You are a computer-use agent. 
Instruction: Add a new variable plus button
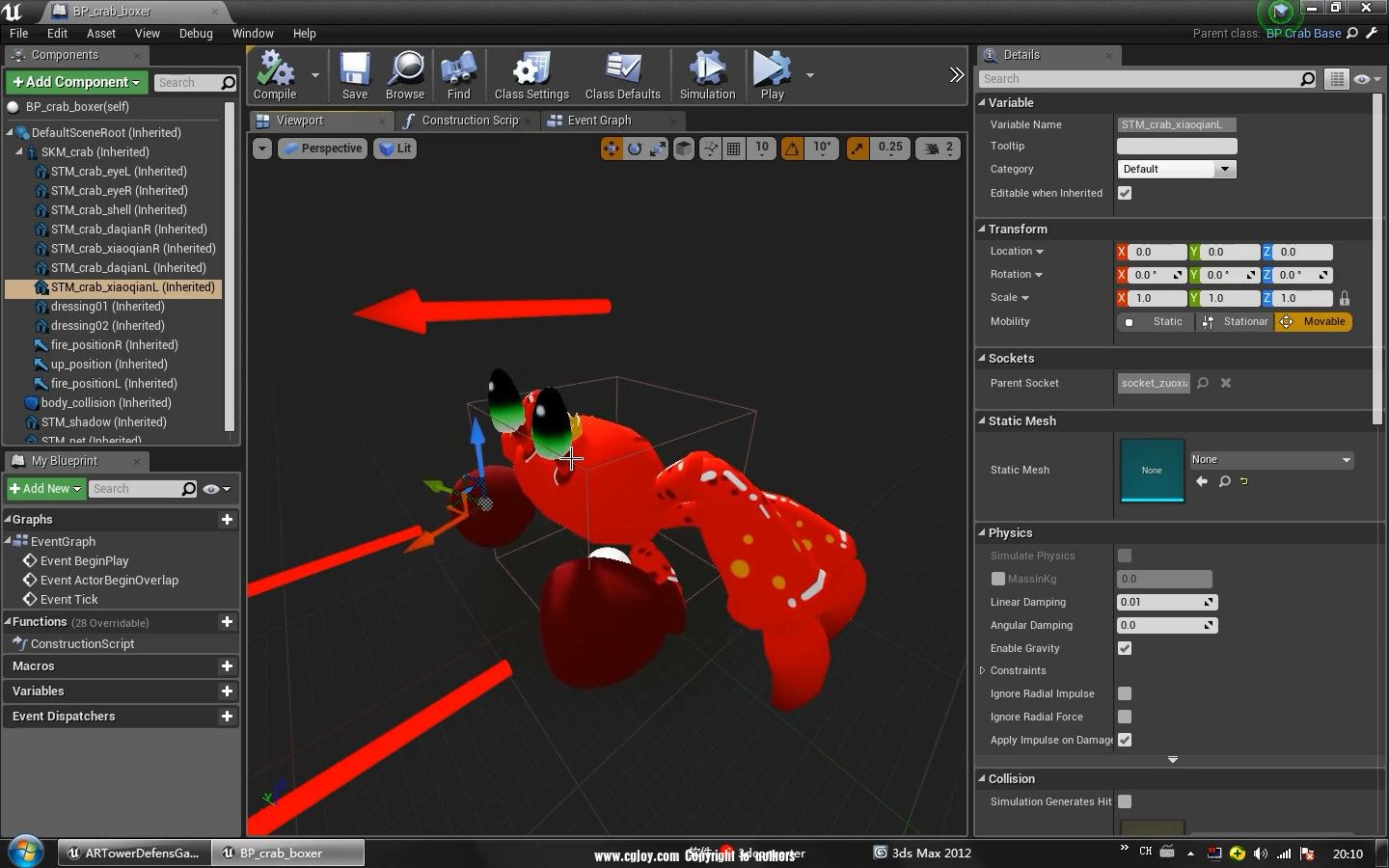227,692
